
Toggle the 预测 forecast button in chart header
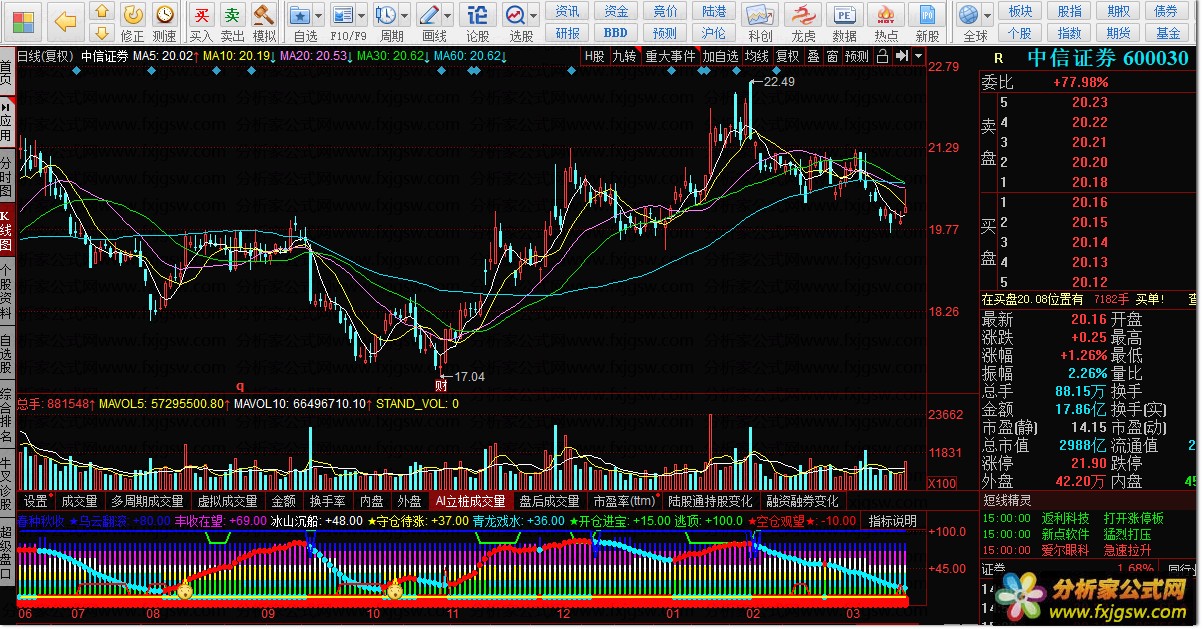[857, 56]
